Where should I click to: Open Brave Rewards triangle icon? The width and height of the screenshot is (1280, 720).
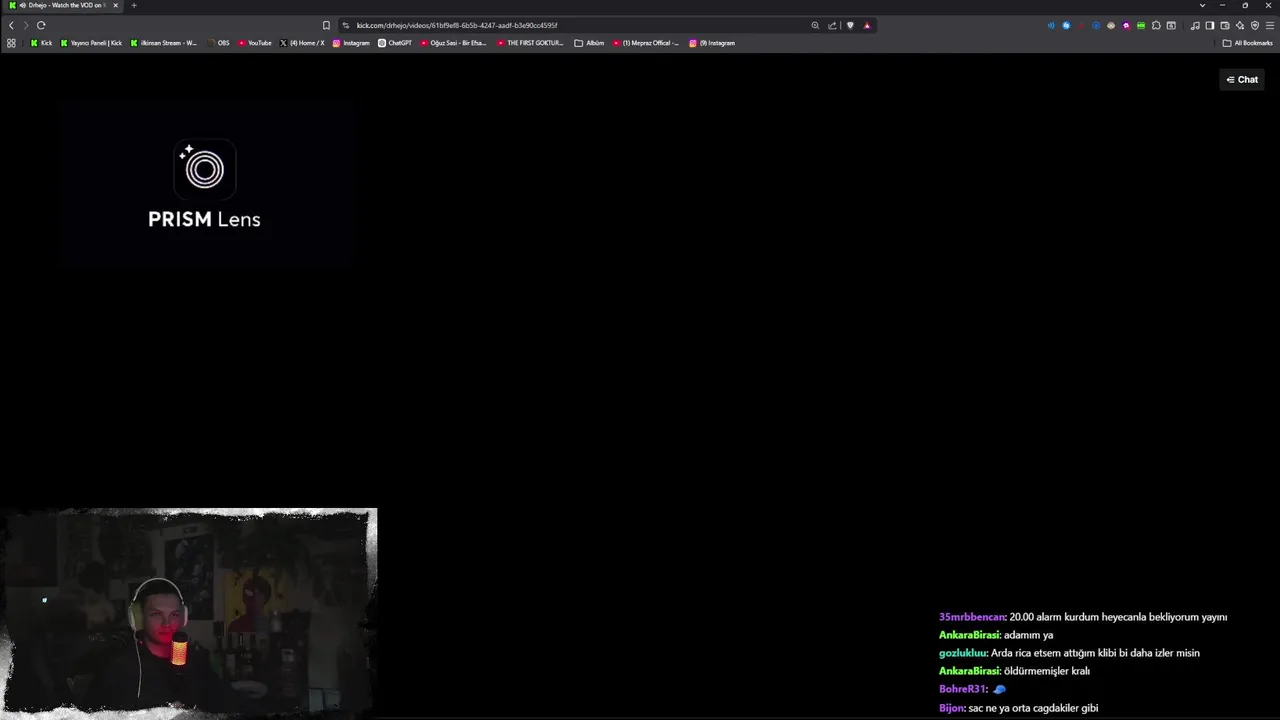[x=867, y=25]
